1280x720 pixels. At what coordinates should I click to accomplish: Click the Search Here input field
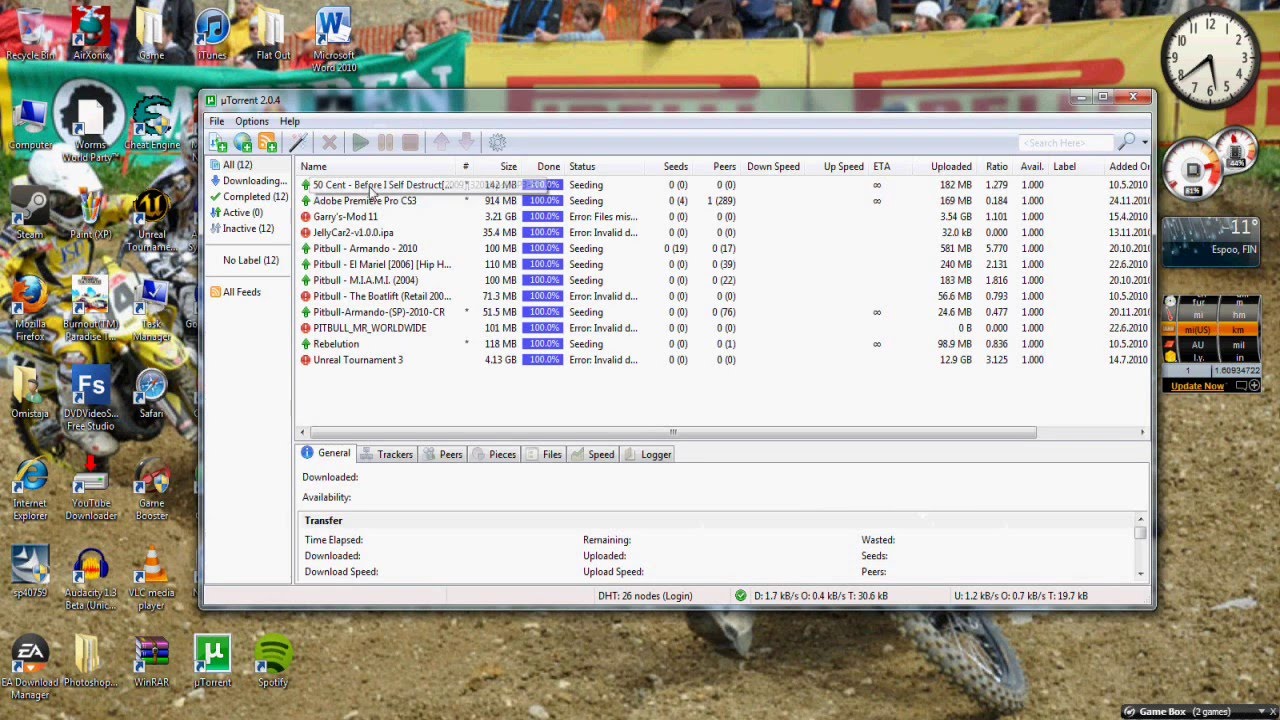click(1066, 143)
